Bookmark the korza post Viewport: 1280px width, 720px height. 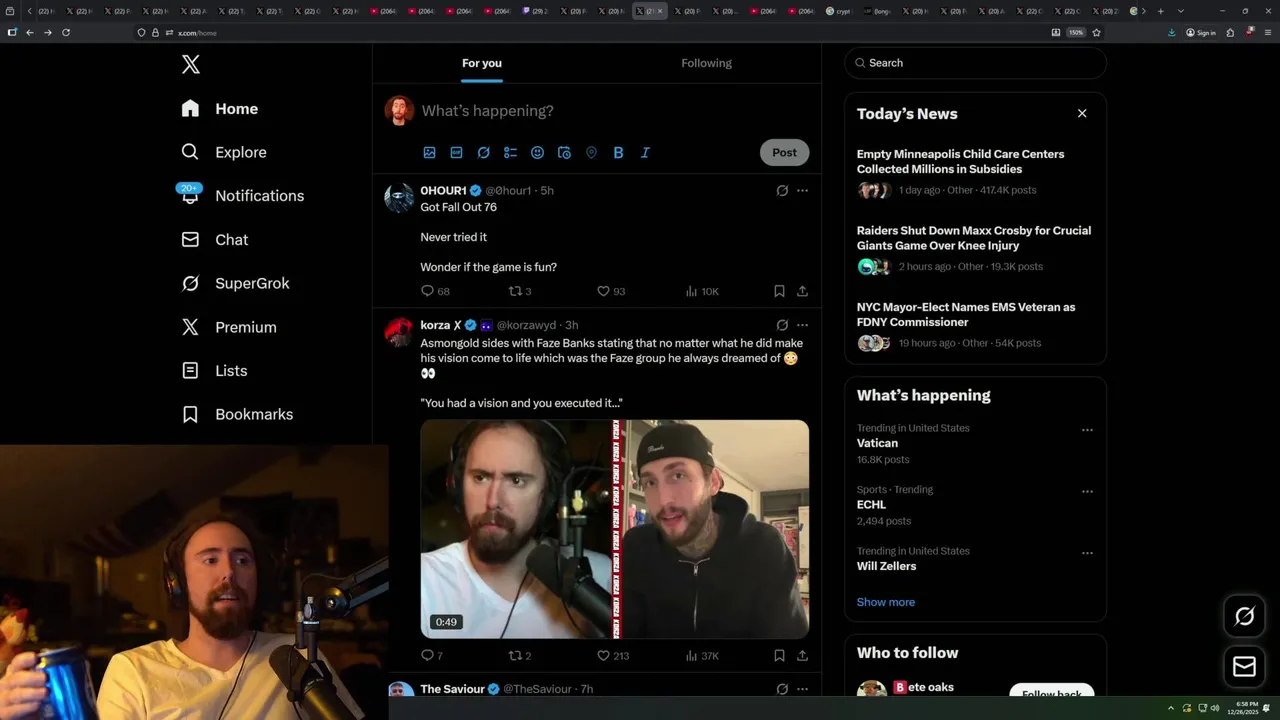tap(779, 656)
